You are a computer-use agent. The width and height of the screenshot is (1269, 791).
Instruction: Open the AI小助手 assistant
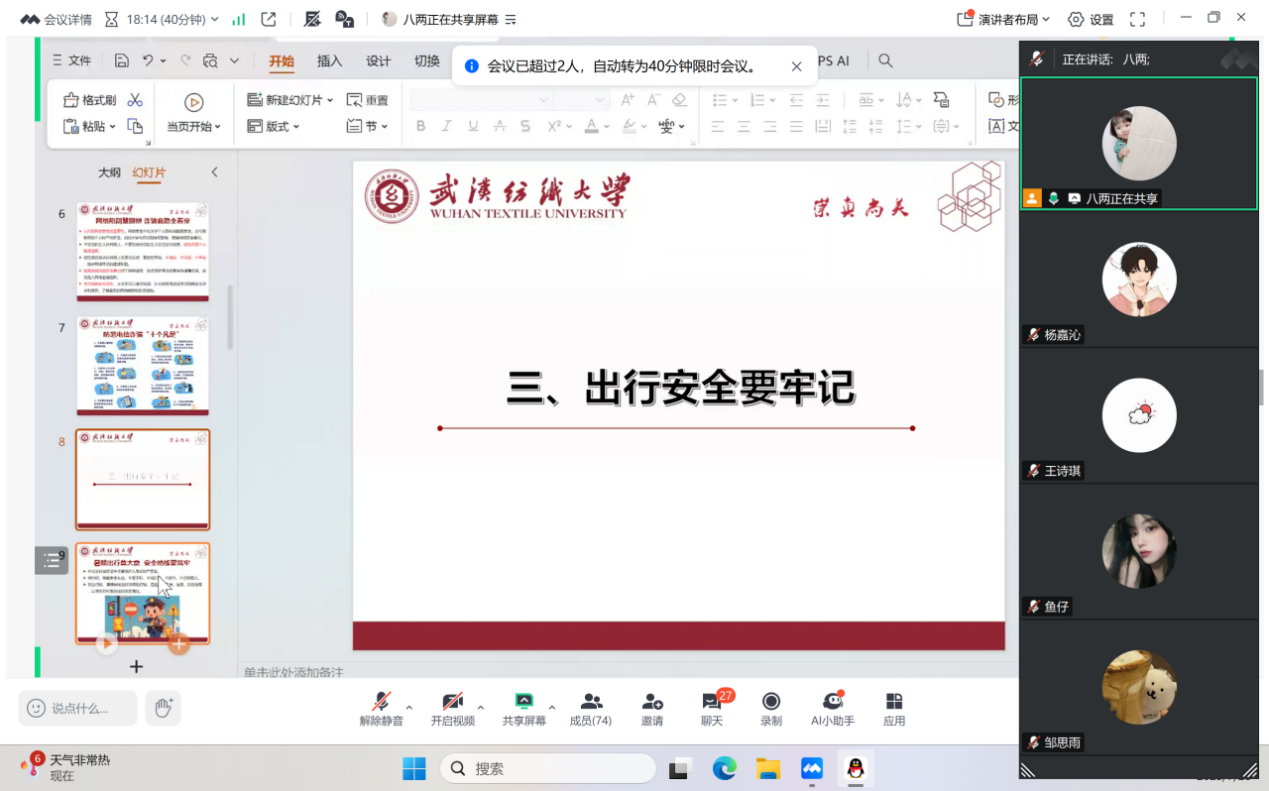[832, 708]
